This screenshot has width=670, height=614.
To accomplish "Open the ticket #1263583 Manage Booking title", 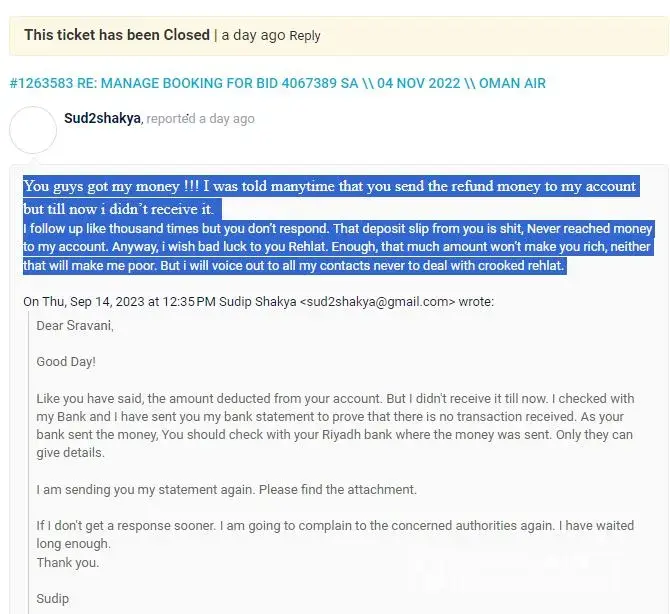I will tap(277, 83).
